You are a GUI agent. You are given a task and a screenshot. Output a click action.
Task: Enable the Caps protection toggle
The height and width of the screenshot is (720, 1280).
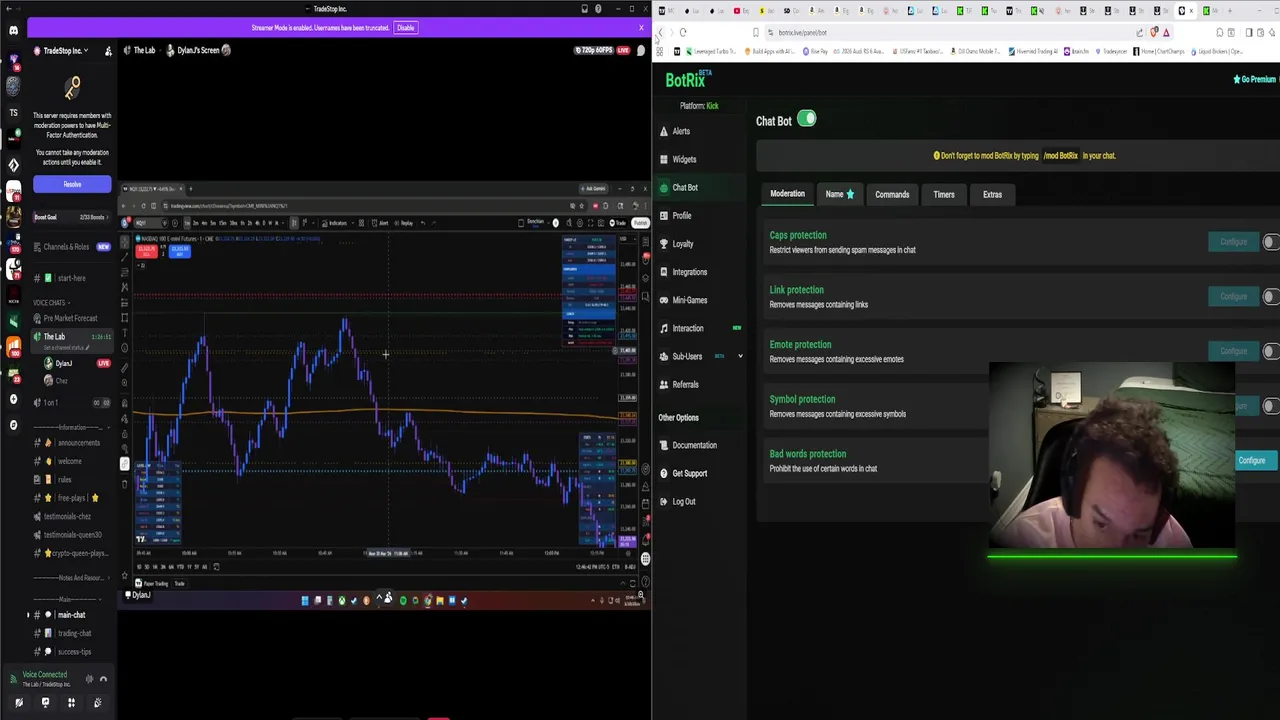pos(1270,242)
